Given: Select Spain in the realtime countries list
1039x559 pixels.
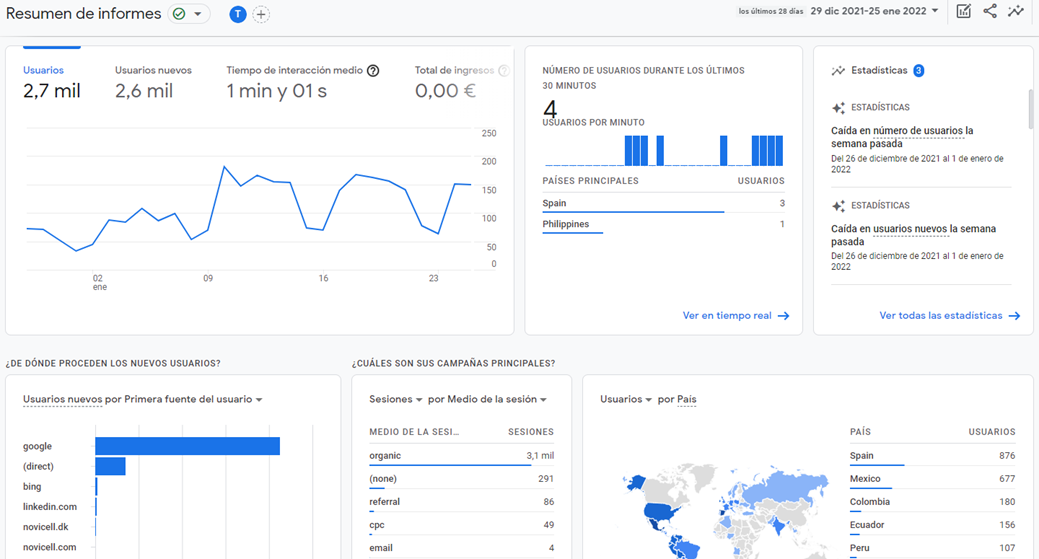Looking at the screenshot, I should pos(663,203).
